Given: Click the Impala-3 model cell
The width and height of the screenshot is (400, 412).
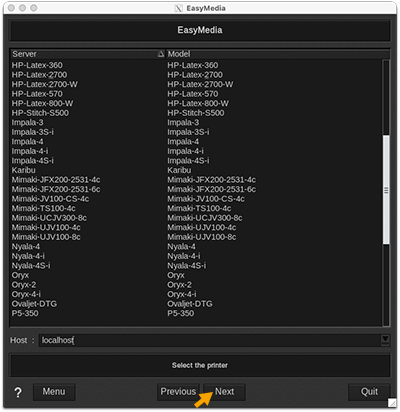Looking at the screenshot, I should click(183, 123).
